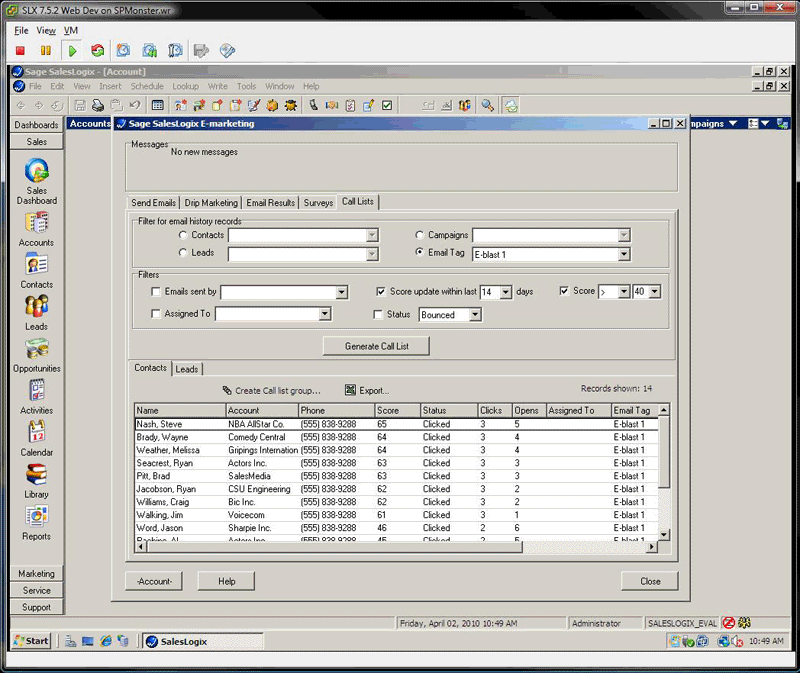Enable the Emails sent by checkbox
Image resolution: width=800 pixels, height=673 pixels.
point(156,292)
